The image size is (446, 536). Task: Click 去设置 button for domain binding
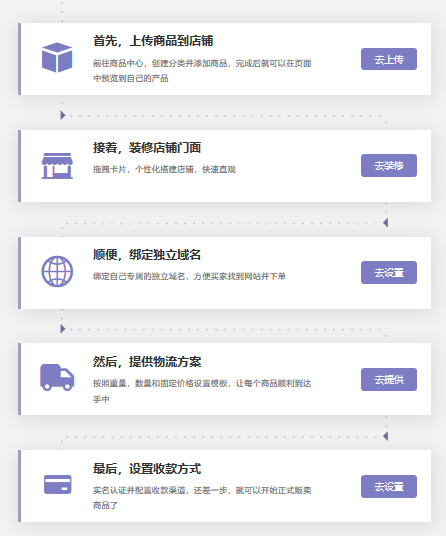click(x=389, y=272)
